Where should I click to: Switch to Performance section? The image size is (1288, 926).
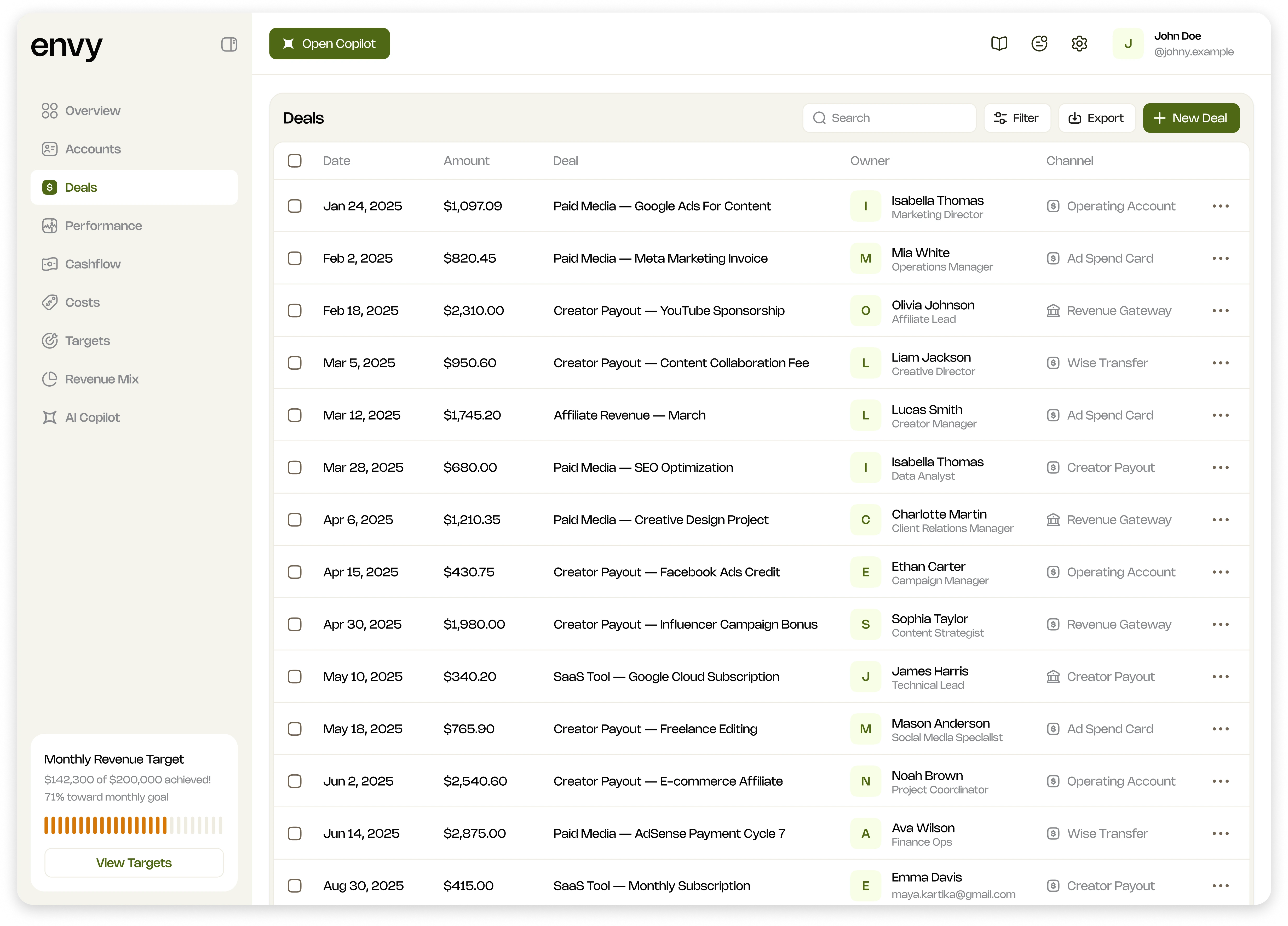(x=134, y=226)
